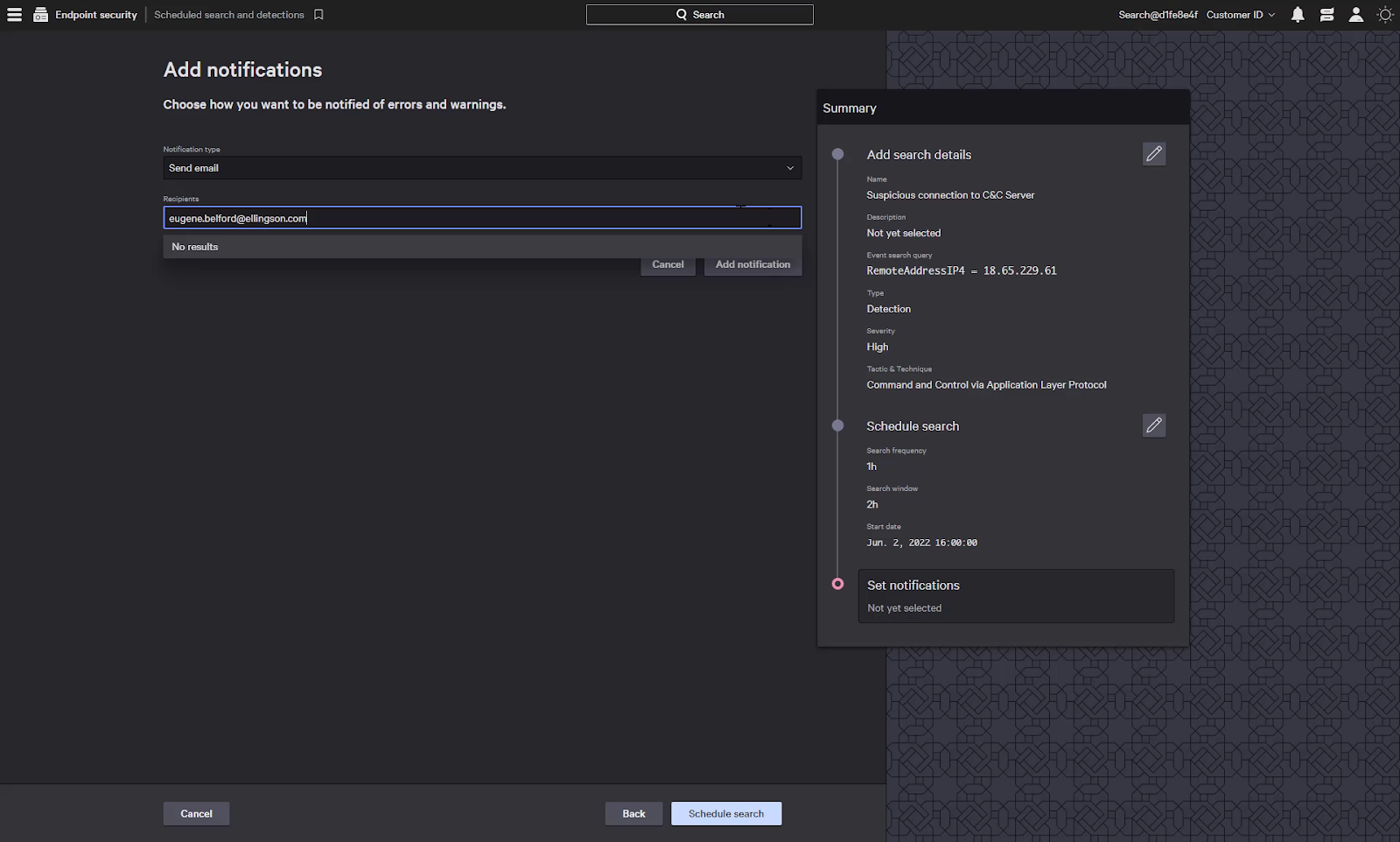Click the query text 'RemoteAddressIP4 = 18.65.229.61'
Viewport: 1400px width, 842px height.
tap(962, 271)
